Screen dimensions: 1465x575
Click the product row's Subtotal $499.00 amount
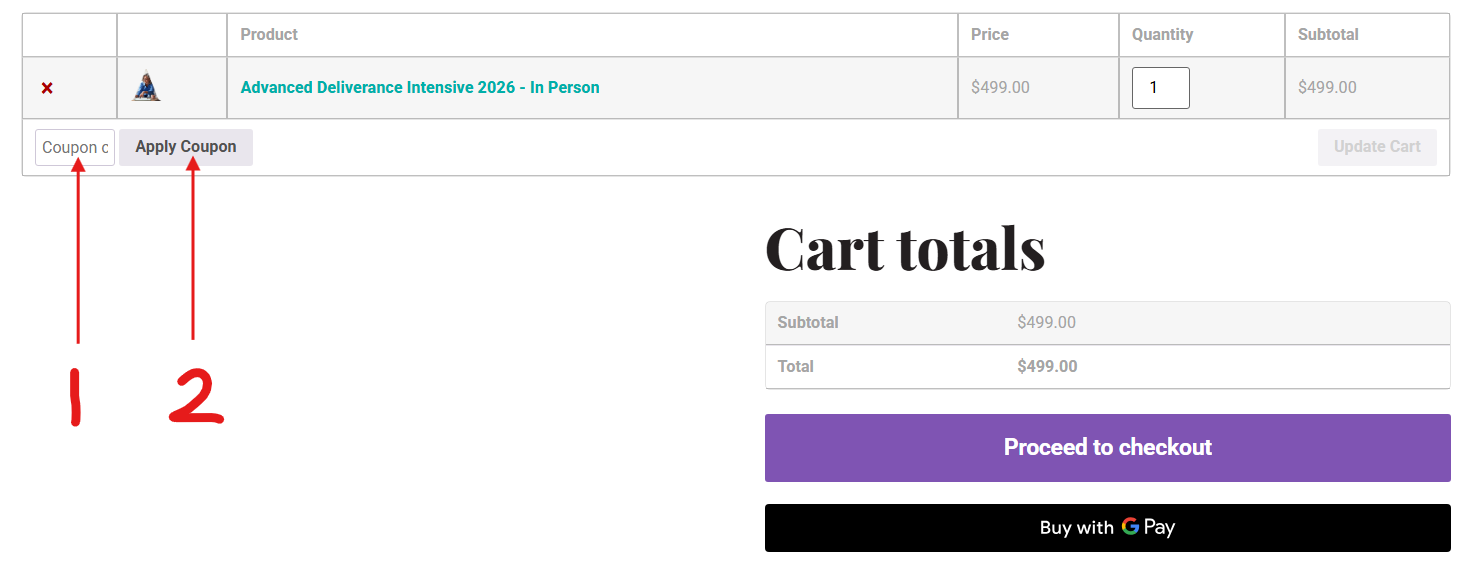pos(1327,87)
